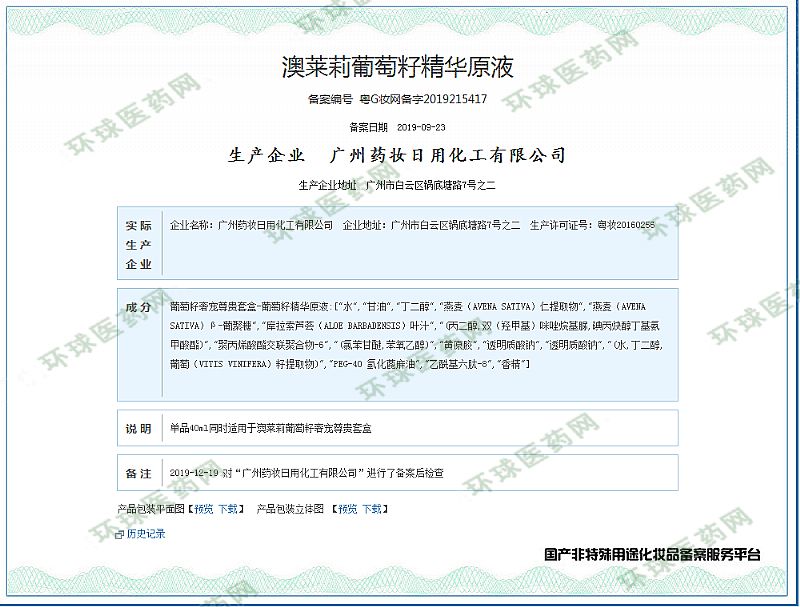The height and width of the screenshot is (607, 800).
Task: Click 预览 for 产品包装平面图
Action: [x=203, y=509]
